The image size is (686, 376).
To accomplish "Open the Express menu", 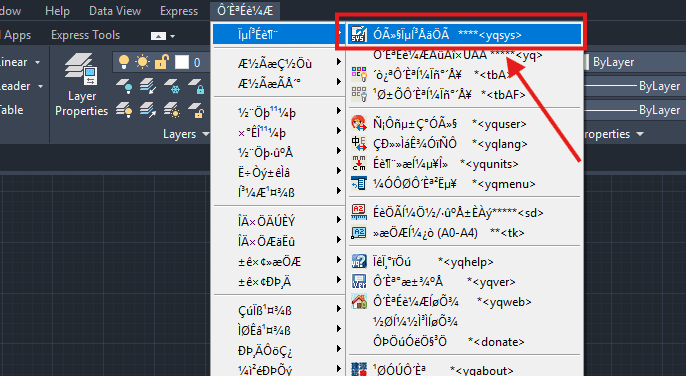I will click(179, 11).
